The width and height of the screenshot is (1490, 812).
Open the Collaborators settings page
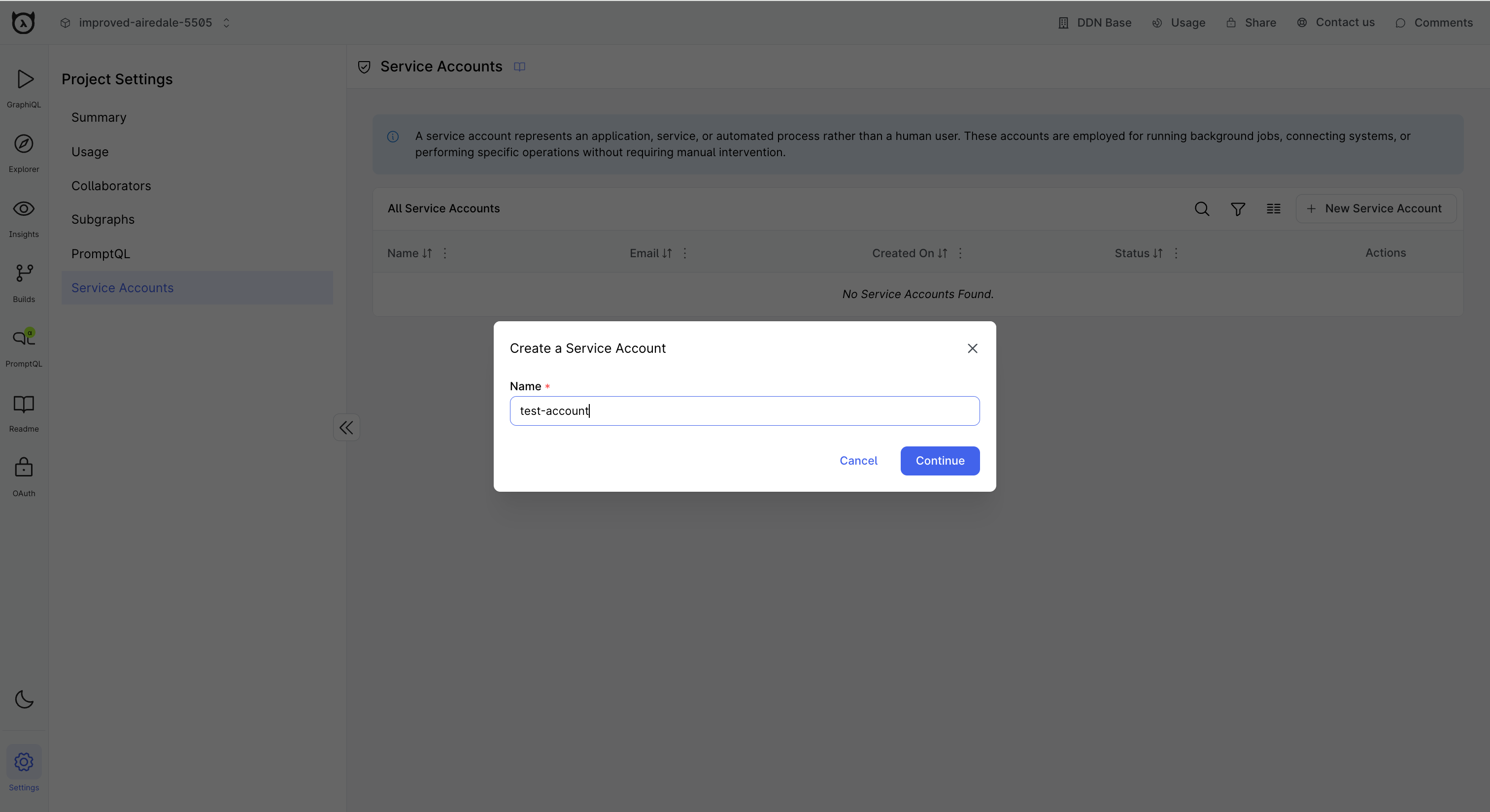111,186
